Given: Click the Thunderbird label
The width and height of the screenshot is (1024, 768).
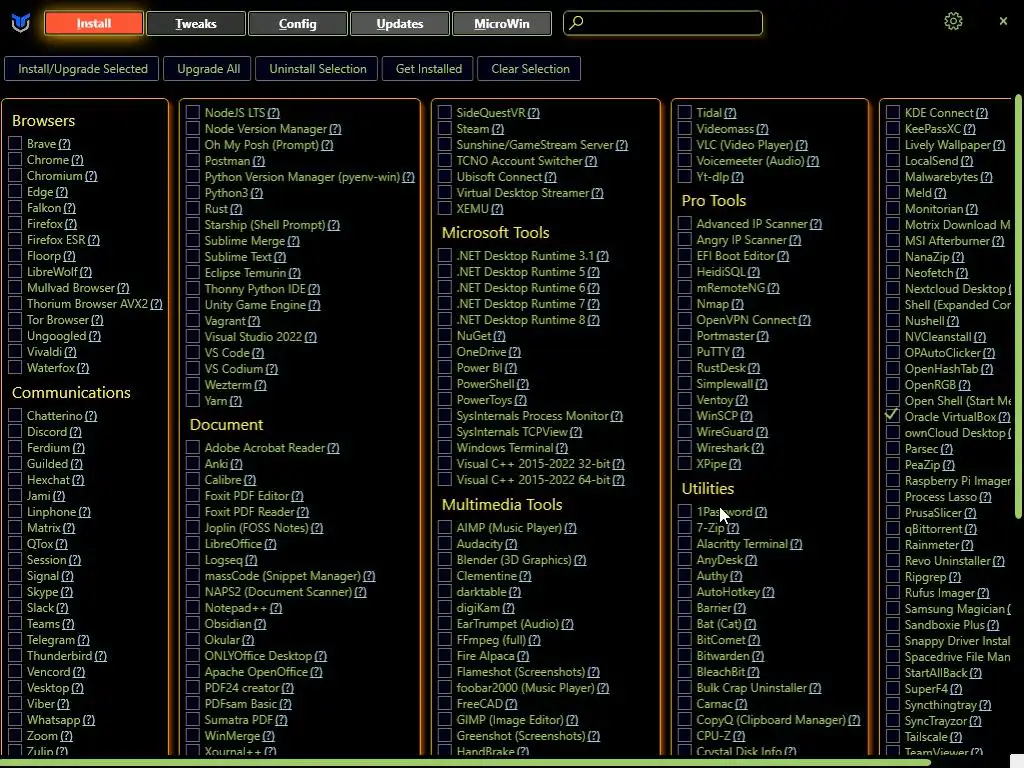Looking at the screenshot, I should (x=59, y=656).
